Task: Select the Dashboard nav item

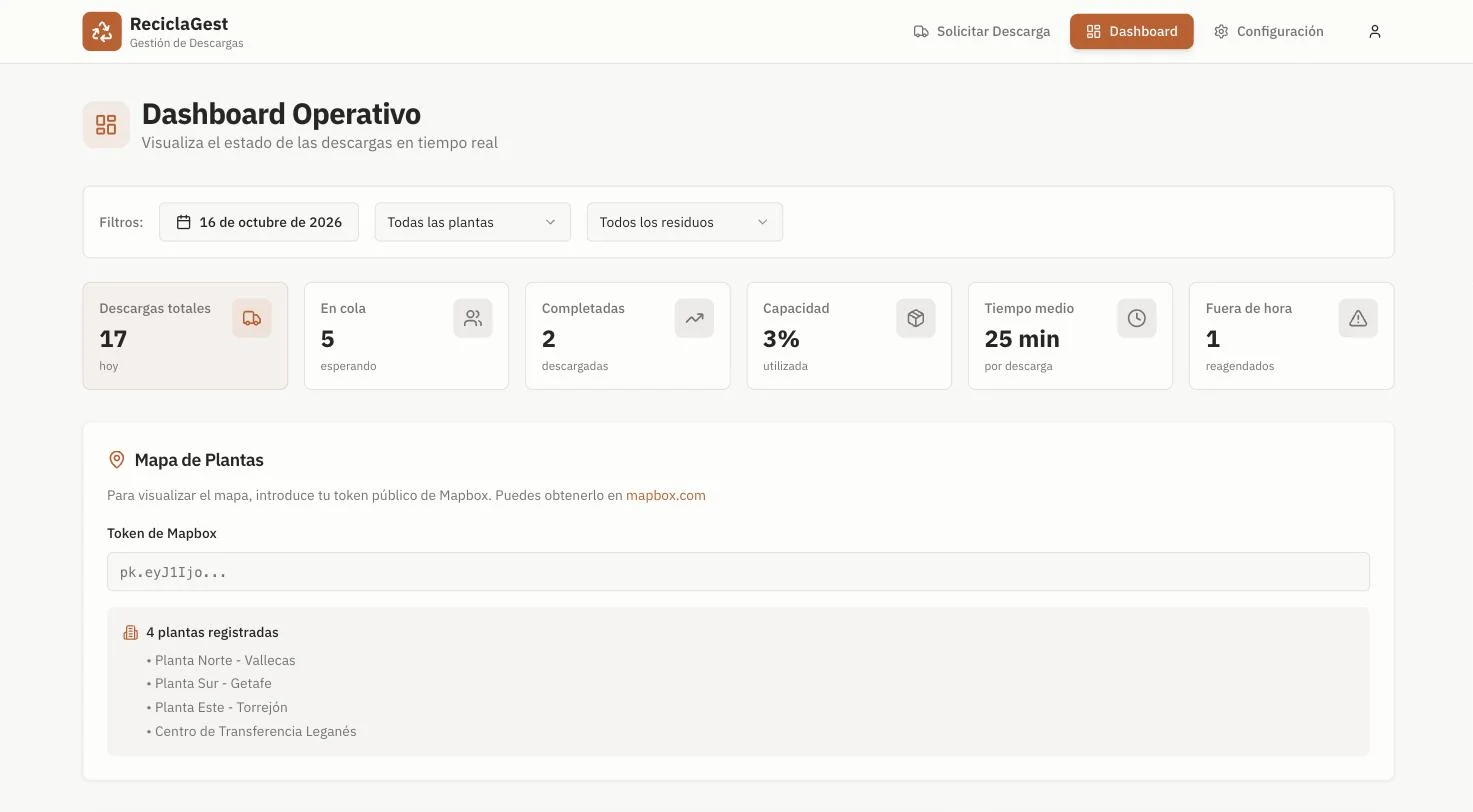Action: coord(1132,31)
